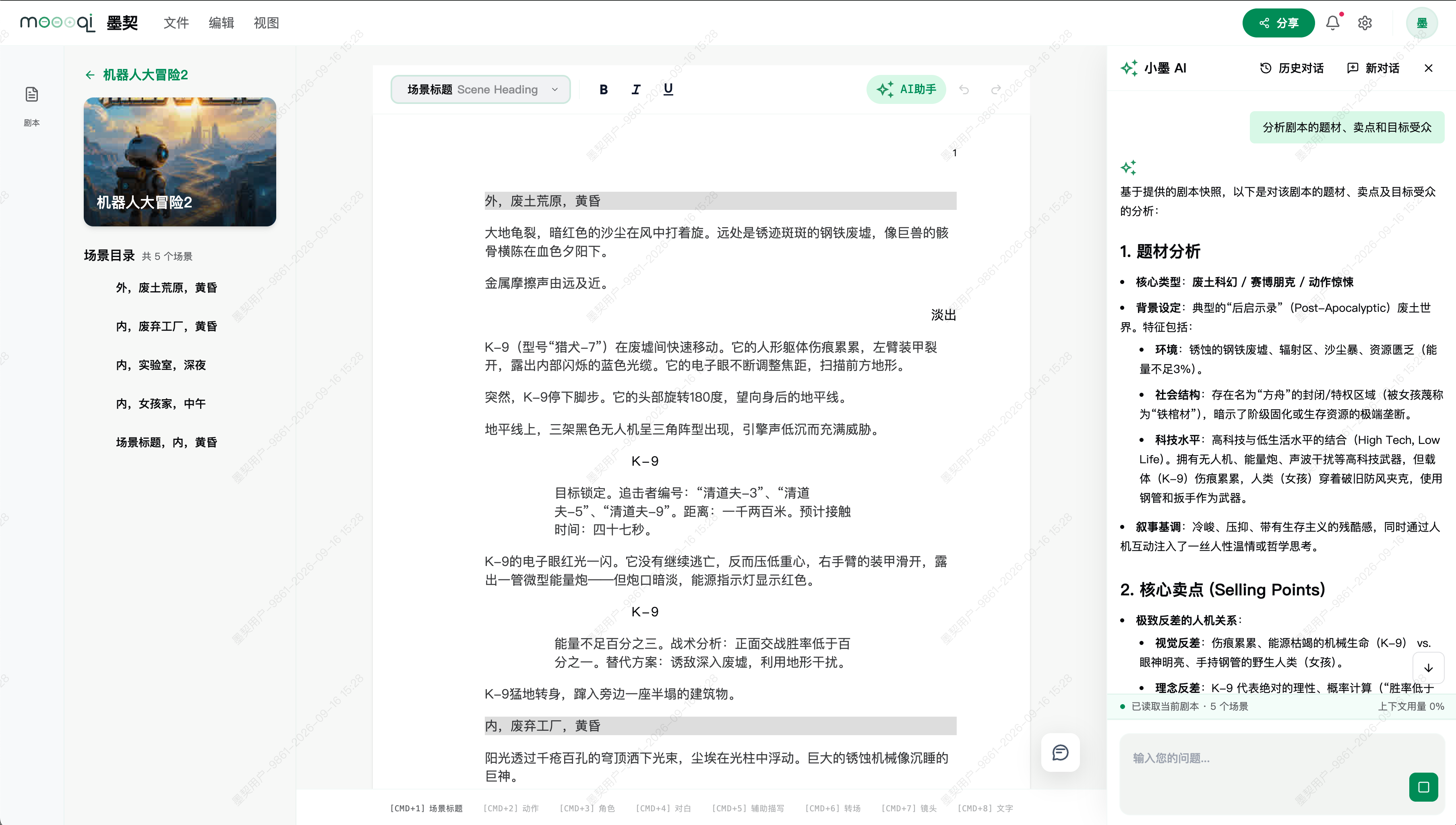Image resolution: width=1456 pixels, height=825 pixels.
Task: Close the 小墨 AI panel
Action: (x=1428, y=68)
